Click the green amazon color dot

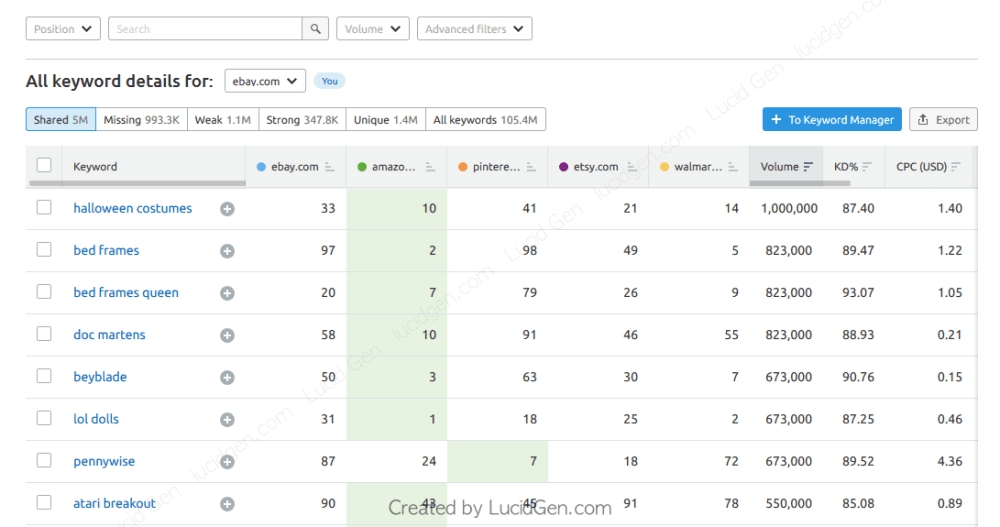coord(362,167)
